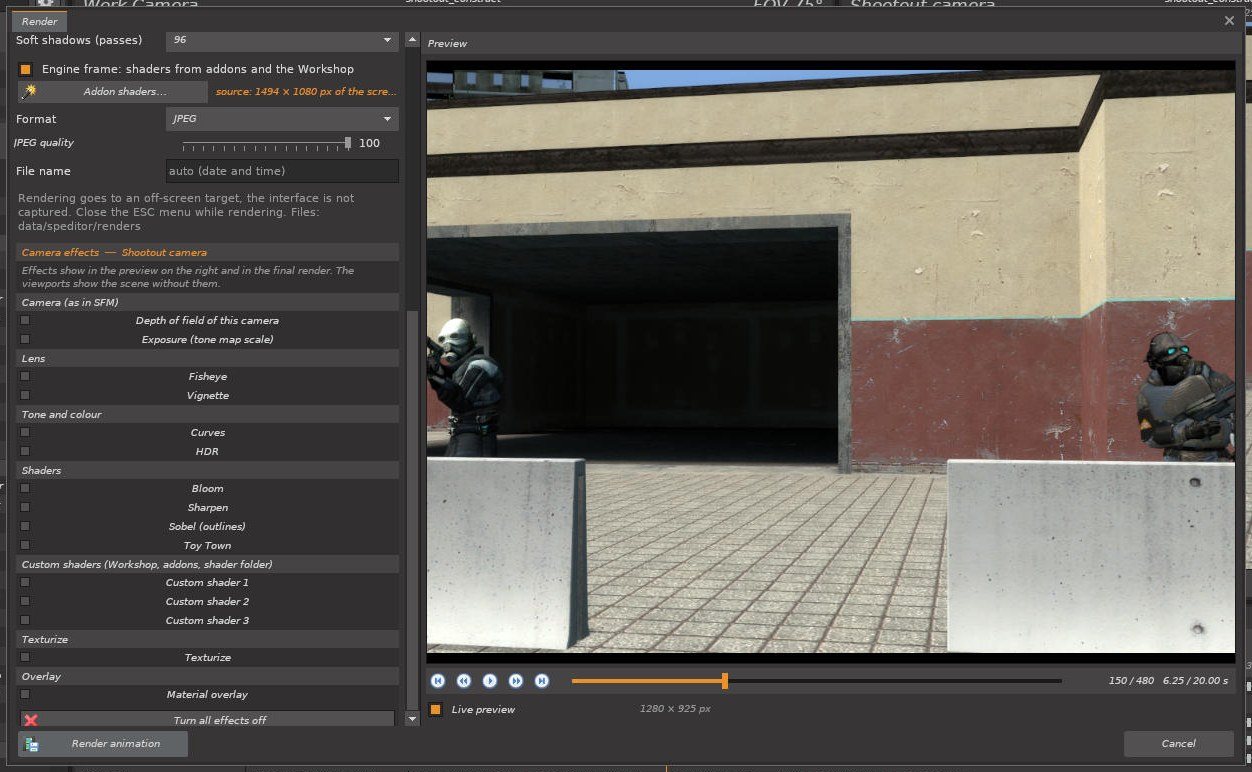Click the 'Camera (as in SFM)' section header
The height and width of the screenshot is (772, 1252).
[x=208, y=302]
